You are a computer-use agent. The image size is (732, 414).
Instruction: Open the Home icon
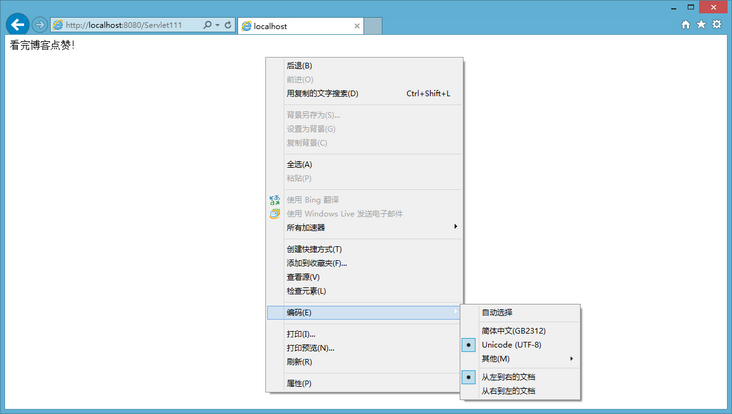click(686, 25)
